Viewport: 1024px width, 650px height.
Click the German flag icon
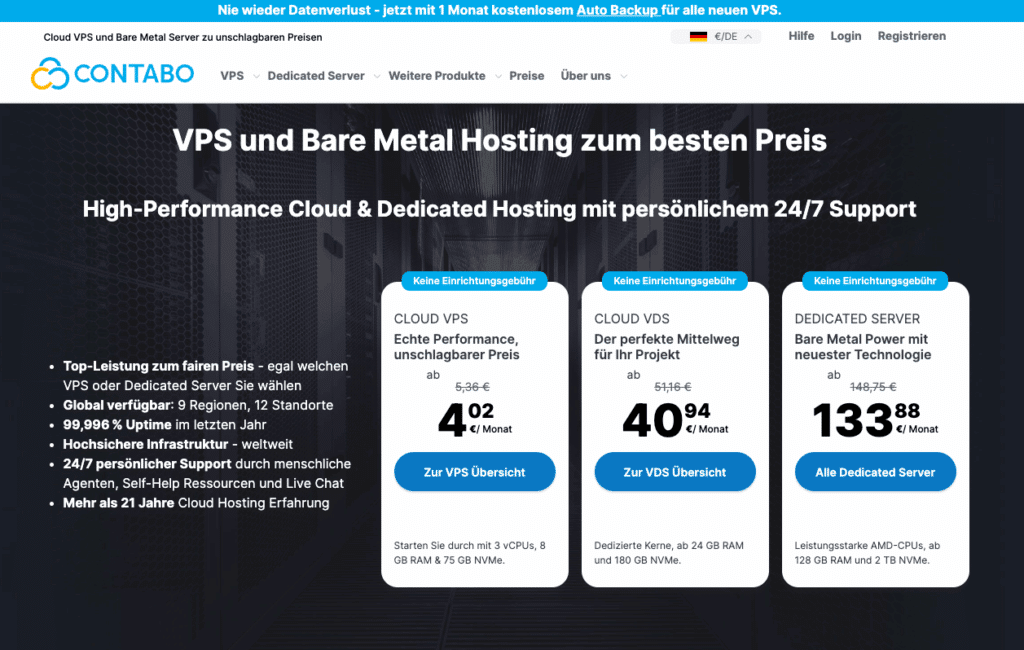click(x=698, y=37)
